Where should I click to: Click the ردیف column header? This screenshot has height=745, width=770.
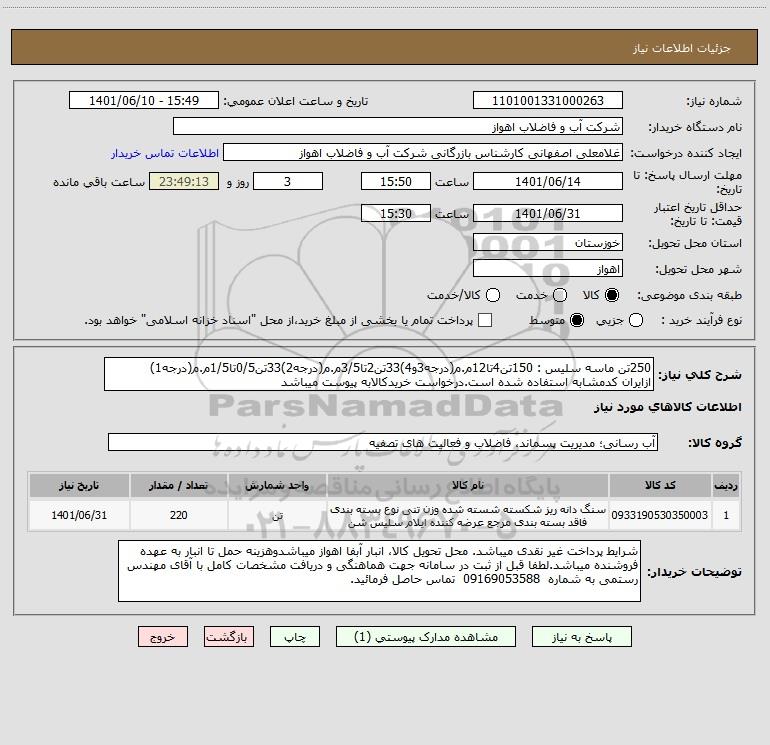(x=726, y=486)
